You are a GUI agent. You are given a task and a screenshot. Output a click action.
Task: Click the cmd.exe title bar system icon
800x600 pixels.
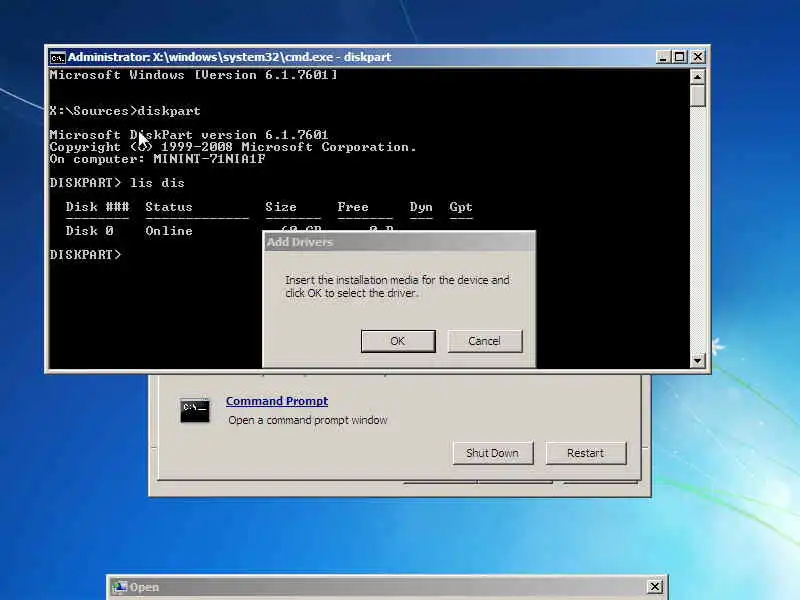coord(57,57)
